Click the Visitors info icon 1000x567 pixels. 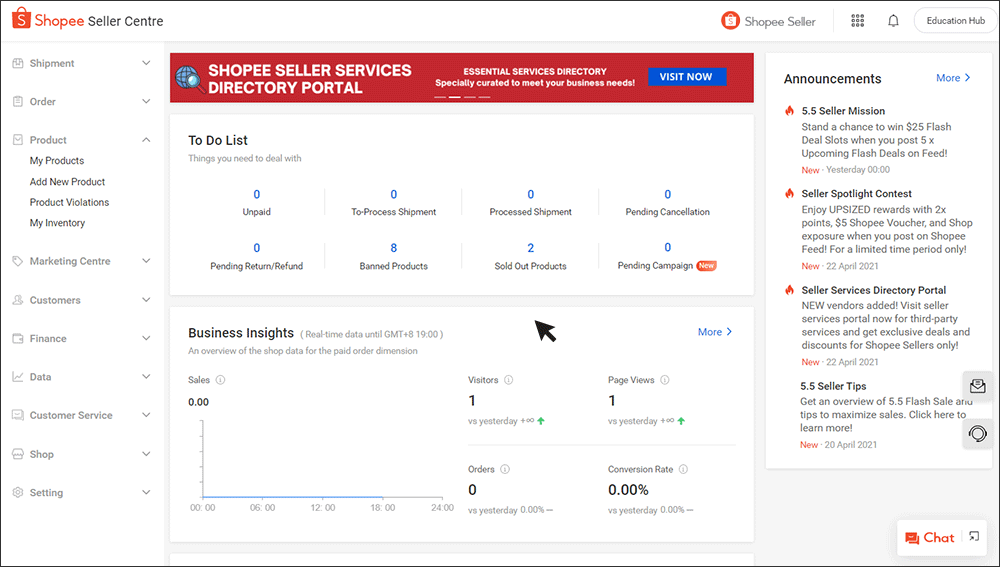click(x=509, y=380)
